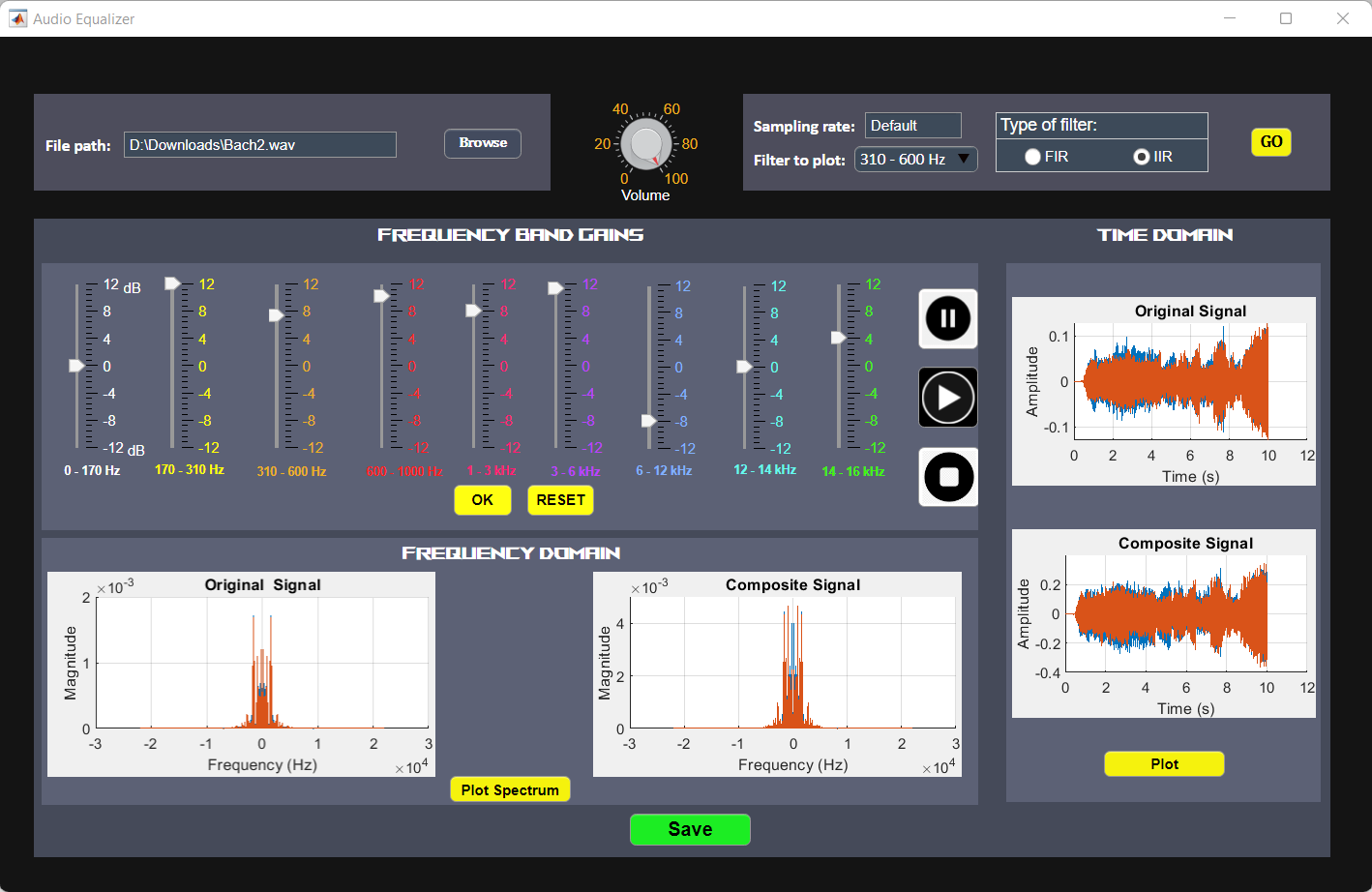
Task: Click Plot below the Composite Signal
Action: tap(1164, 763)
